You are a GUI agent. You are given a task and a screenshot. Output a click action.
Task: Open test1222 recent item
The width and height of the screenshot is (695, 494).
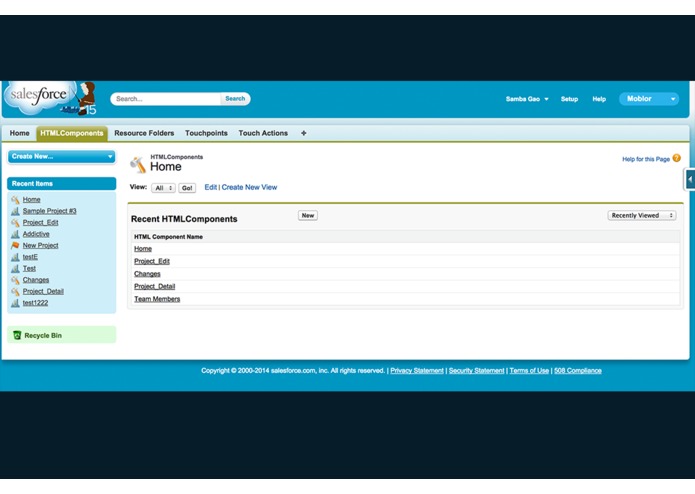[35, 303]
